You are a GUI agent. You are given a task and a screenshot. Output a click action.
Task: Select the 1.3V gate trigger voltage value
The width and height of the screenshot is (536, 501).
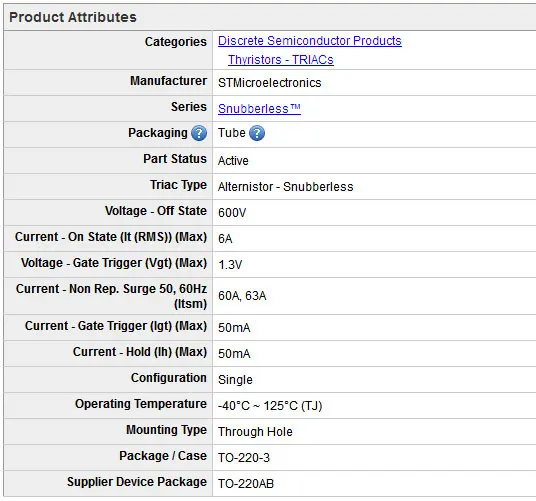230,265
